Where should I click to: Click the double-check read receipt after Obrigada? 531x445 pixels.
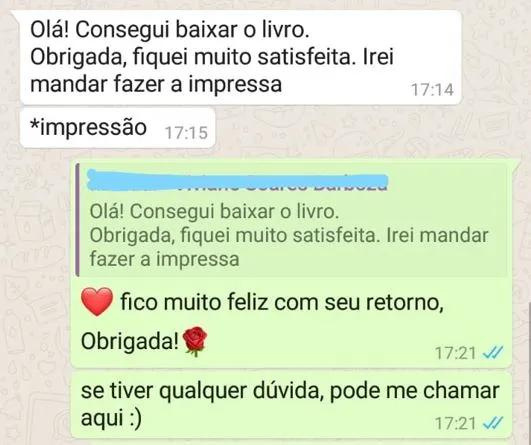coord(493,353)
